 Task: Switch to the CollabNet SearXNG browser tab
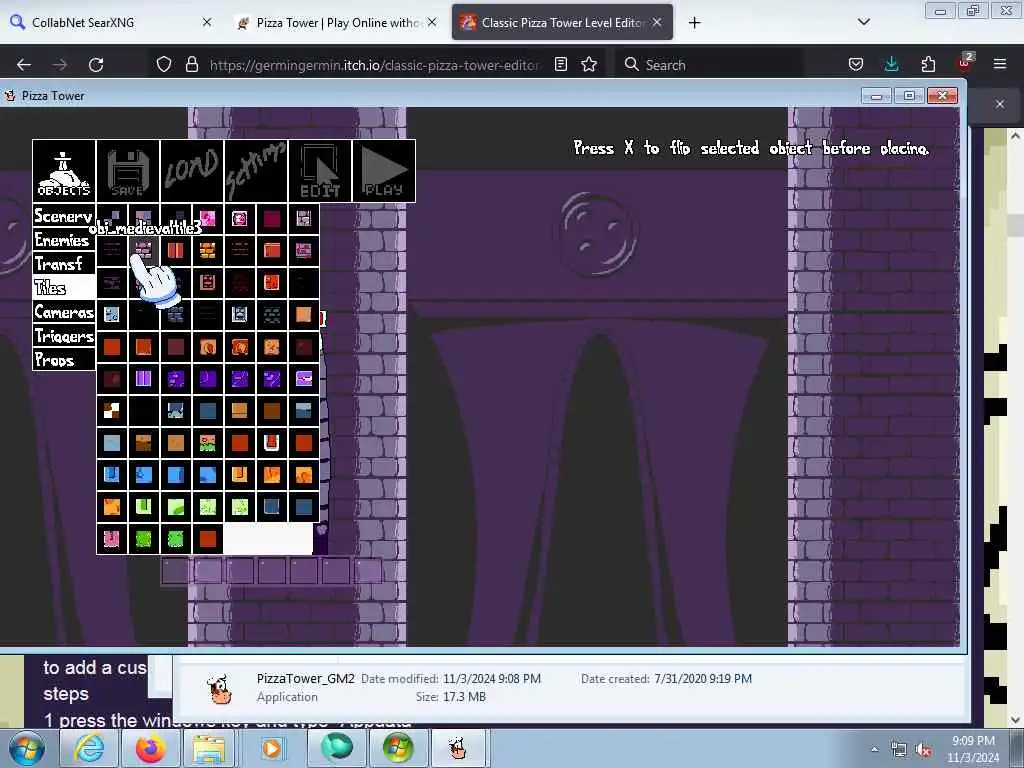pyautogui.click(x=111, y=22)
